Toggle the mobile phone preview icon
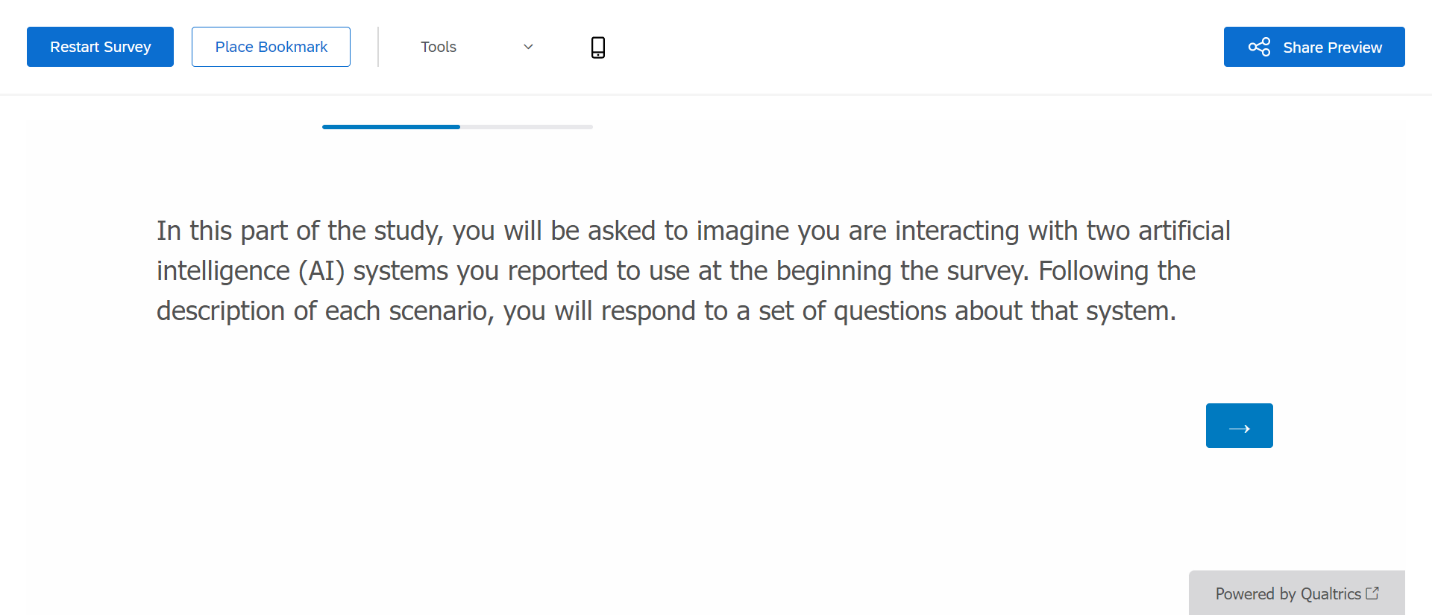The height and width of the screenshot is (615, 1432). [598, 47]
